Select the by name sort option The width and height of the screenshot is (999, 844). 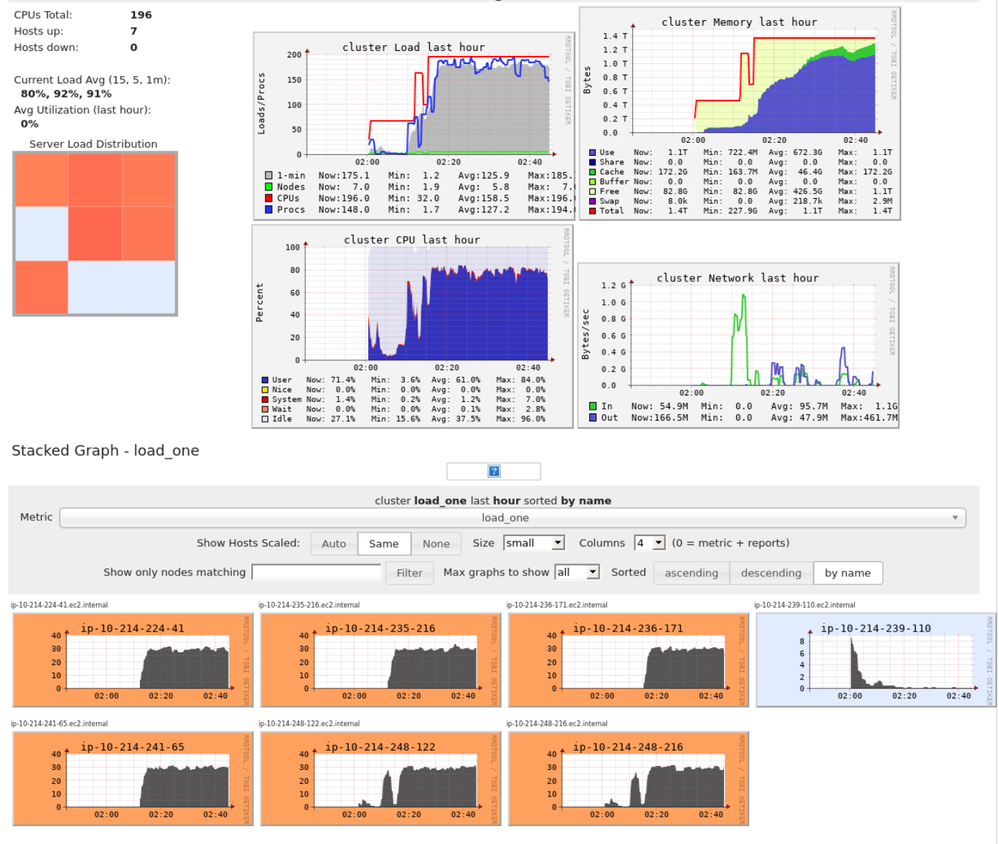pos(848,573)
